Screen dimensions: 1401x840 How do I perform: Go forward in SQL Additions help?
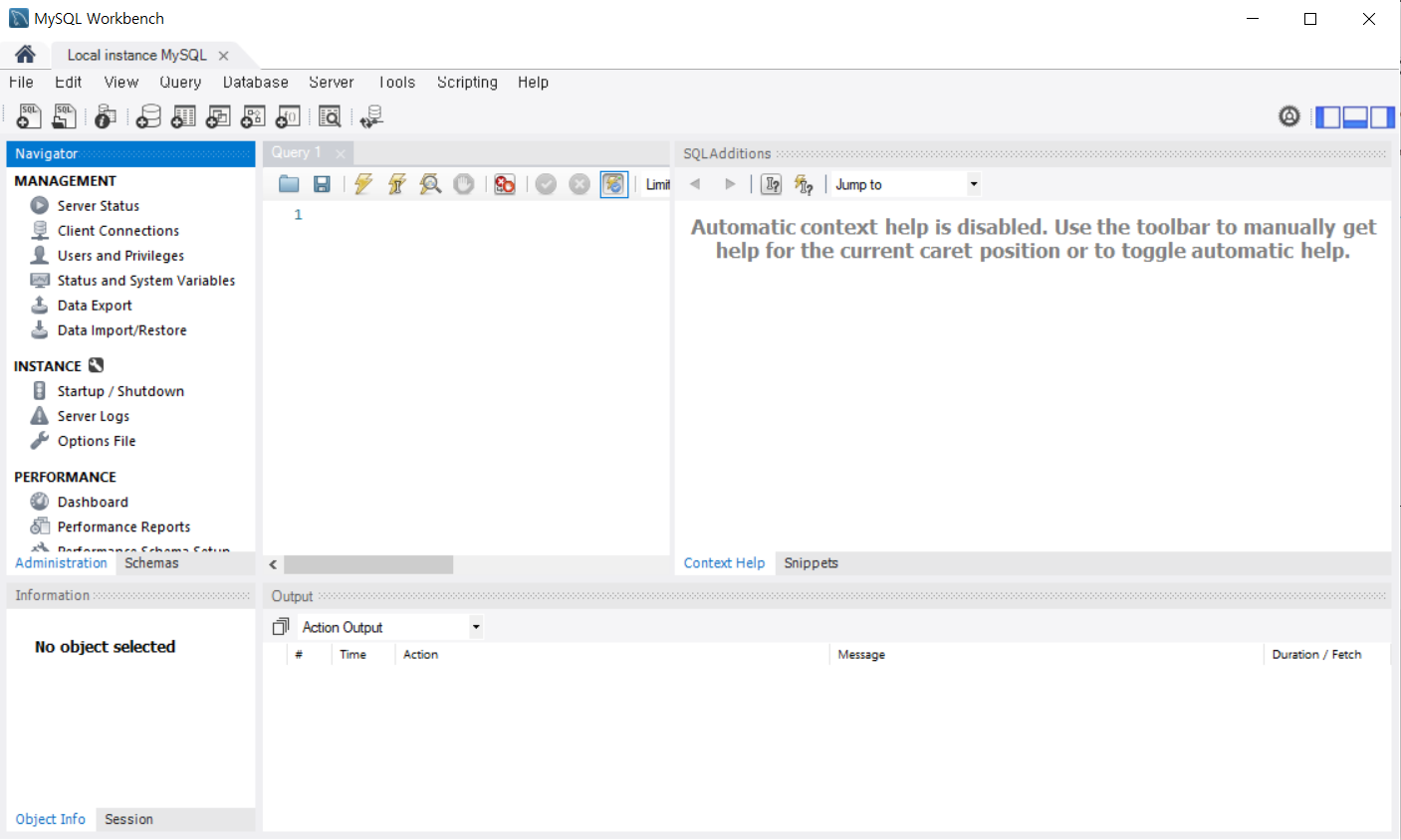pos(730,184)
